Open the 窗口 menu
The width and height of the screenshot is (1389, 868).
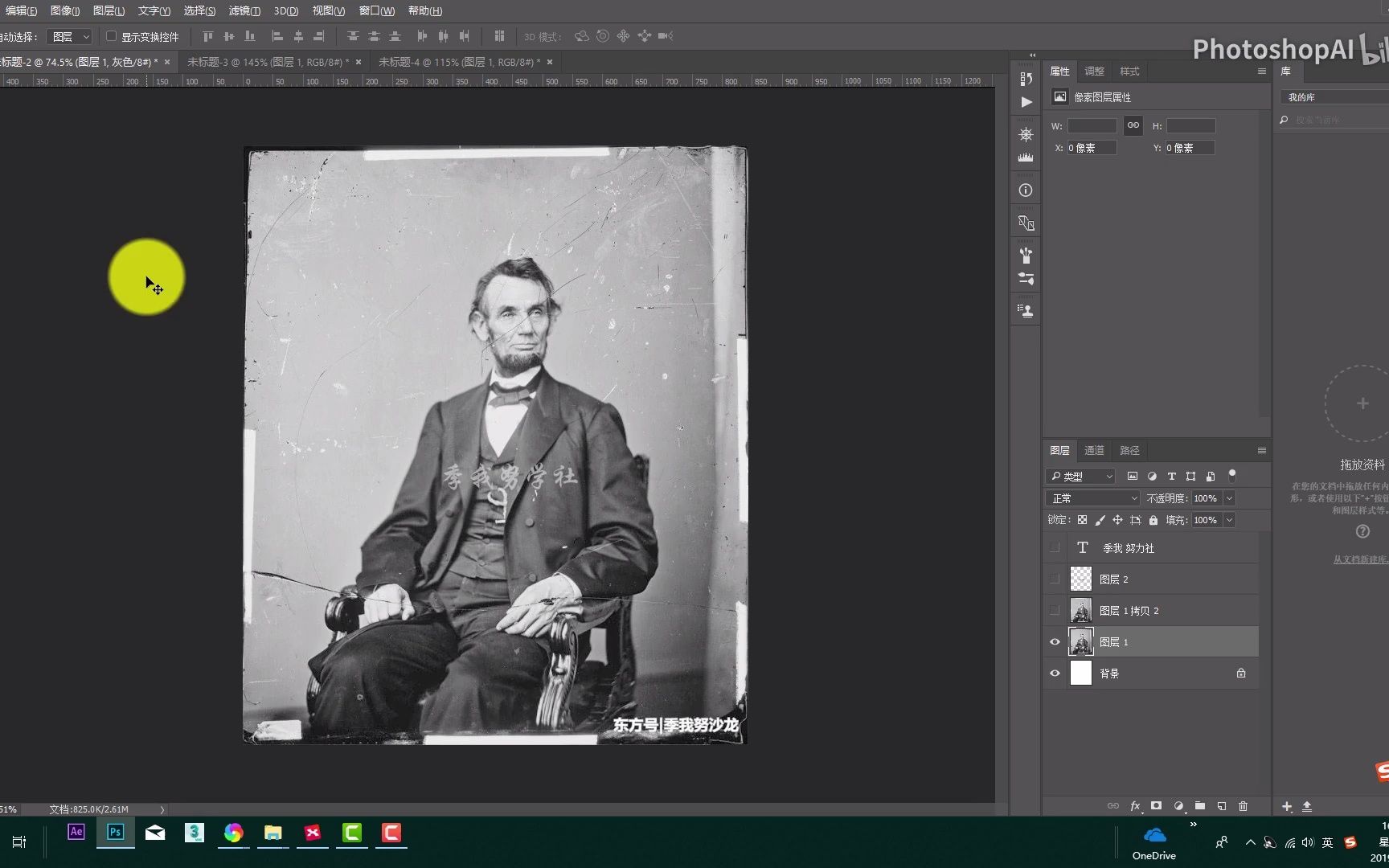376,10
